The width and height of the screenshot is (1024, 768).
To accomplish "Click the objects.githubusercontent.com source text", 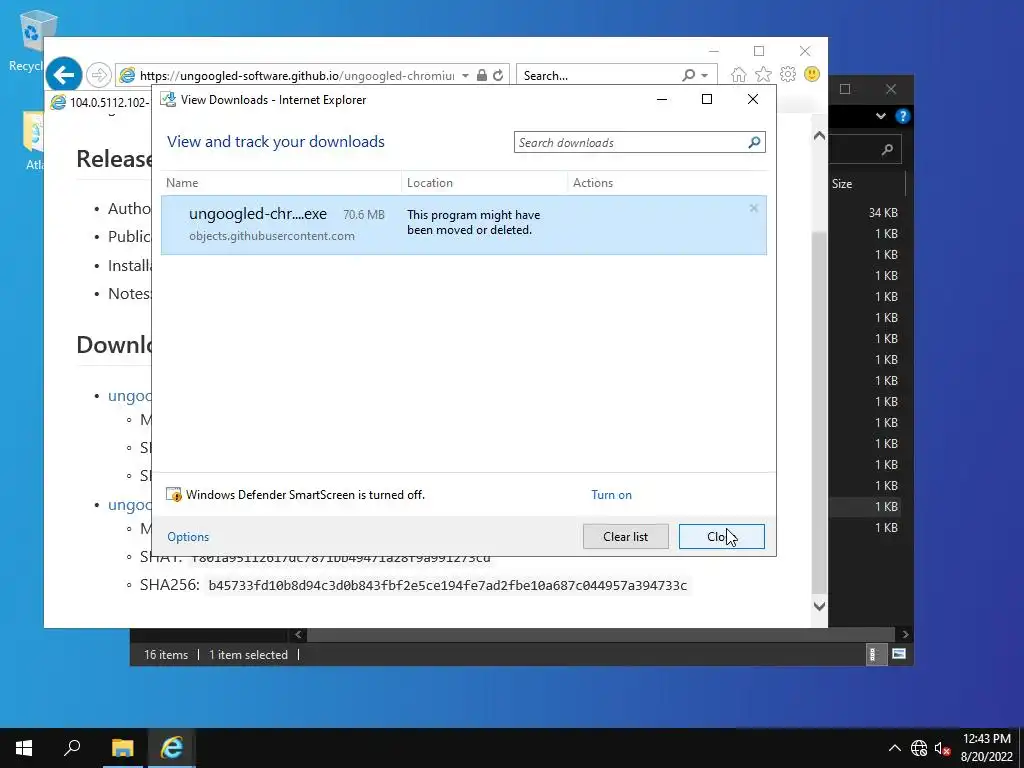I will (x=272, y=236).
